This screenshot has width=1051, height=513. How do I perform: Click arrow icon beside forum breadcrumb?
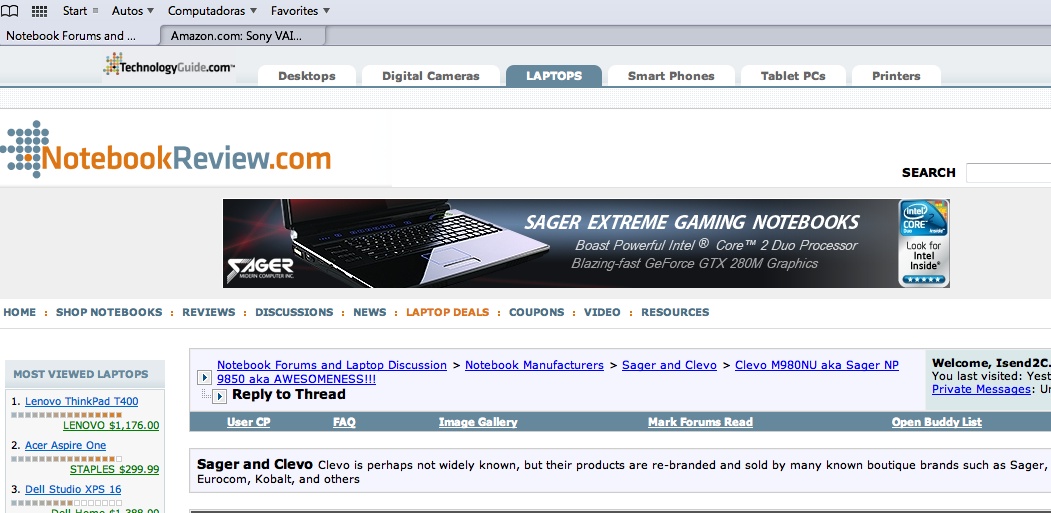coord(204,378)
